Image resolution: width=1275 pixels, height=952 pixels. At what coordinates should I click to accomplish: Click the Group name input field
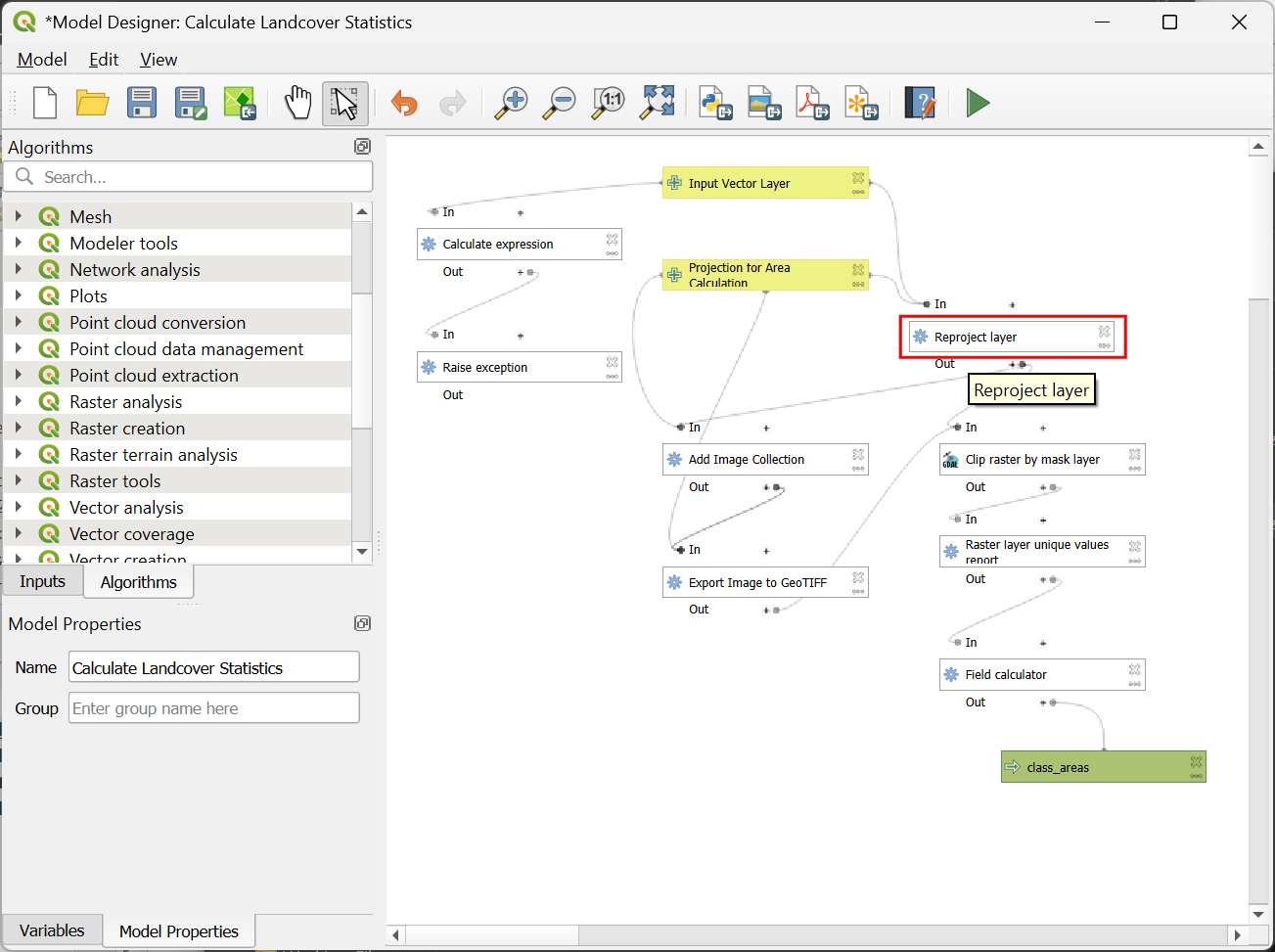[213, 708]
